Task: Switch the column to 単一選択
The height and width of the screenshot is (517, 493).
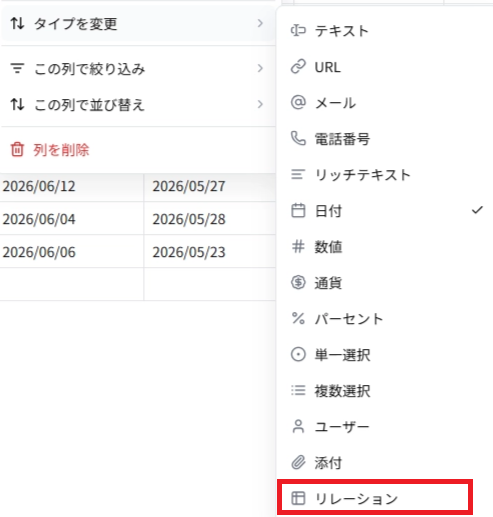Action: tap(385, 354)
